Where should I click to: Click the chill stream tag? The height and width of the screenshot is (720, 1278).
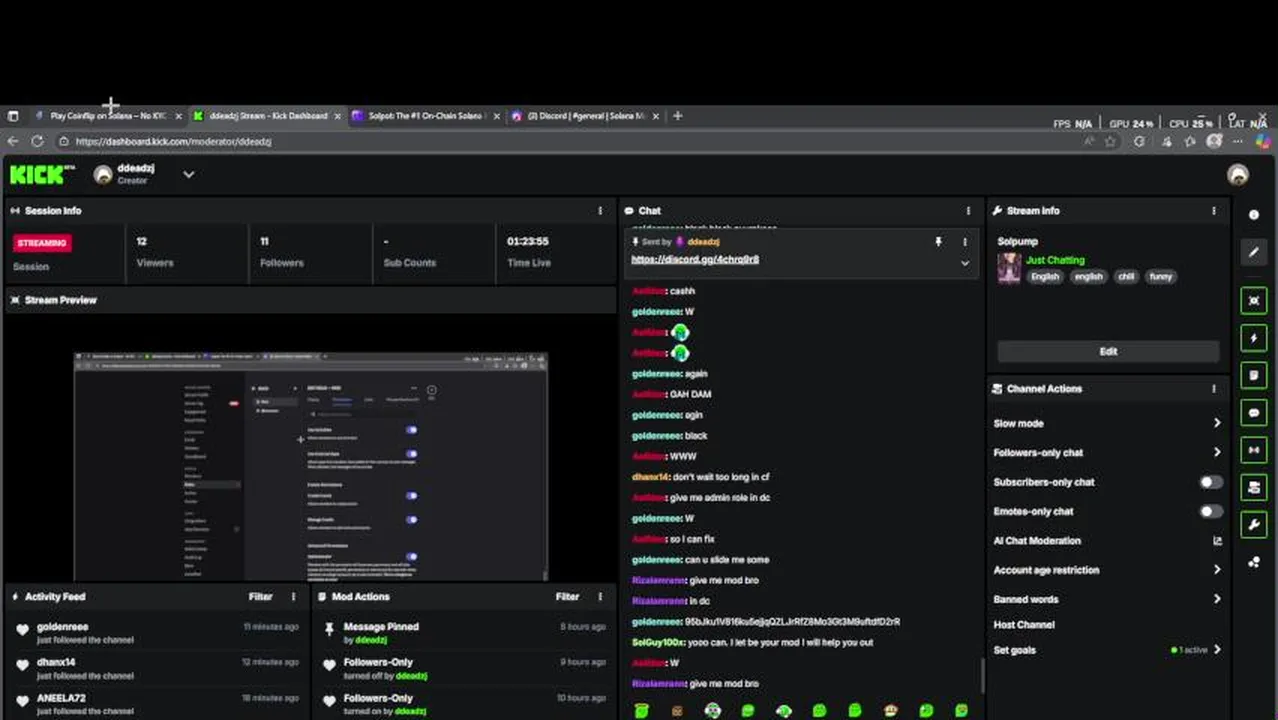(1126, 277)
